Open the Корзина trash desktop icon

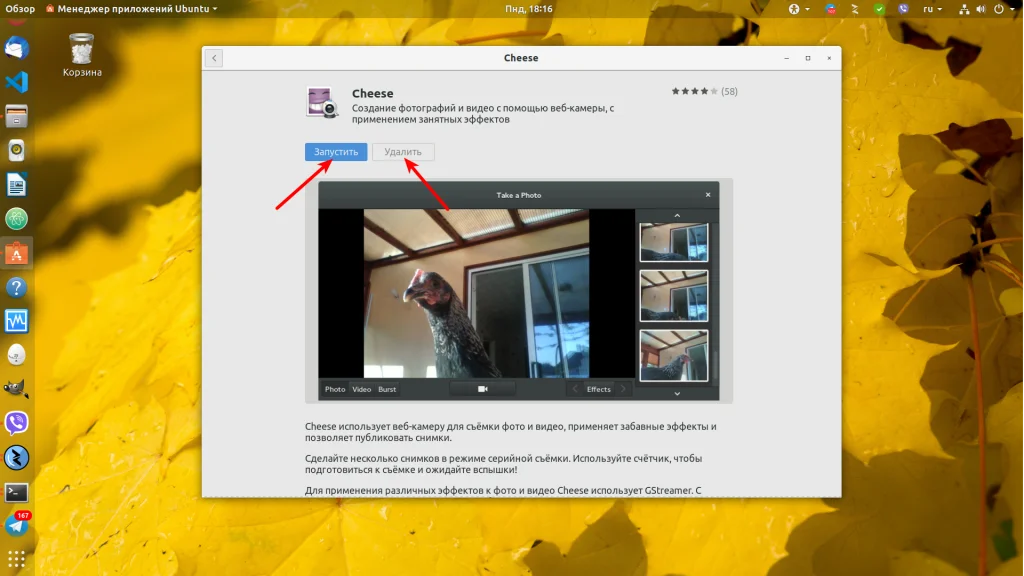[82, 56]
